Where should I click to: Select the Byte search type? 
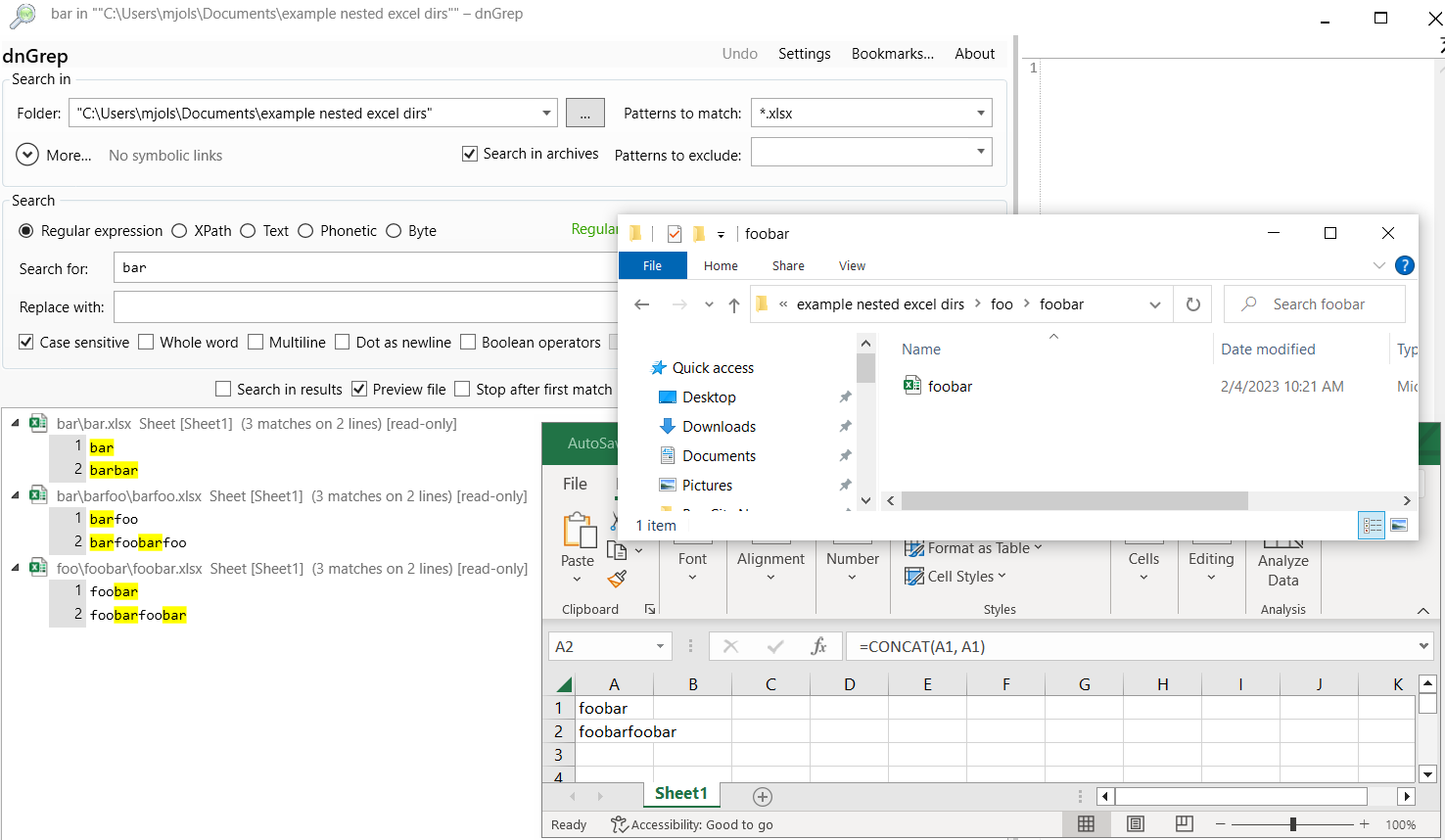(x=394, y=231)
